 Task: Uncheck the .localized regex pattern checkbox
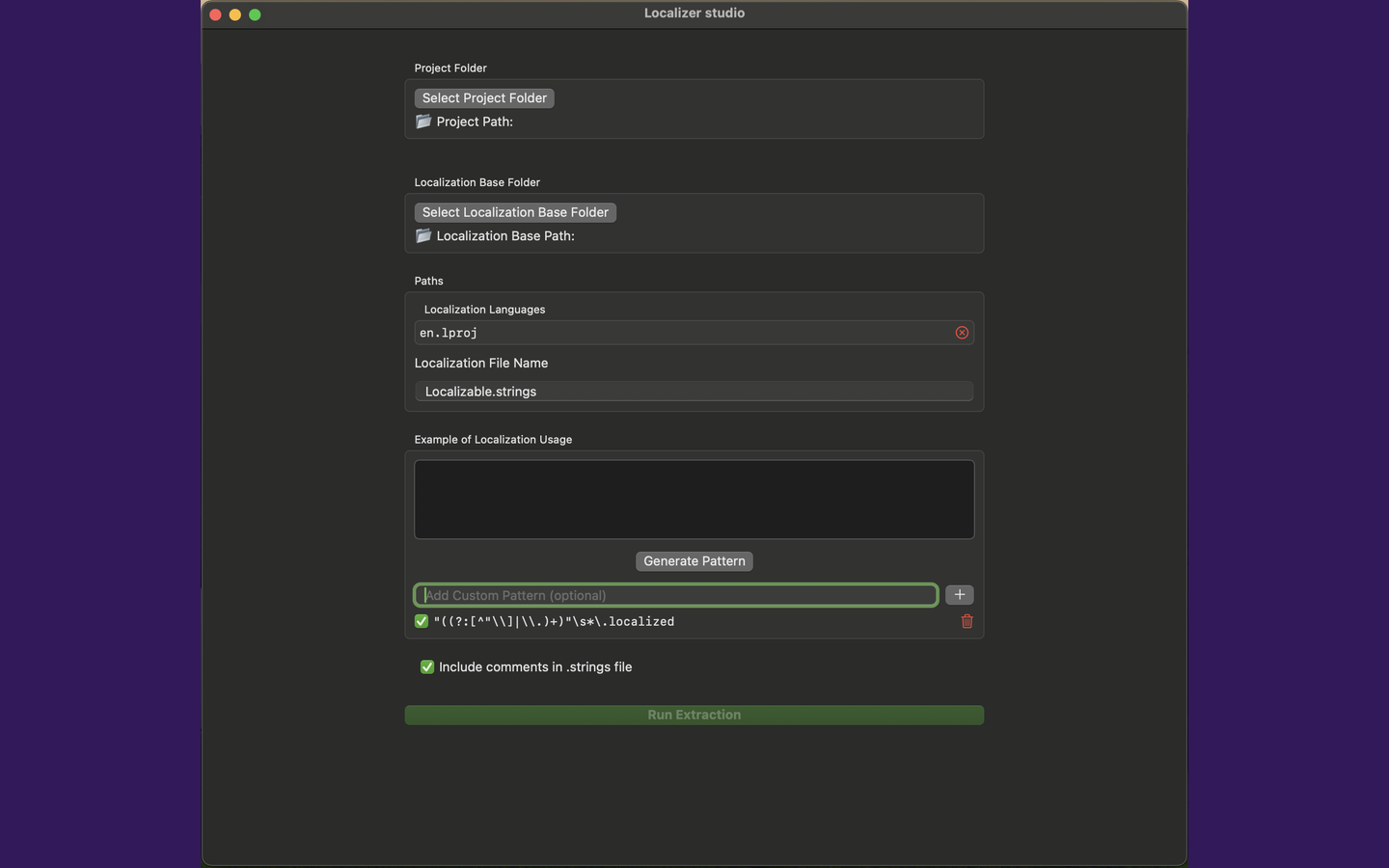(x=422, y=621)
